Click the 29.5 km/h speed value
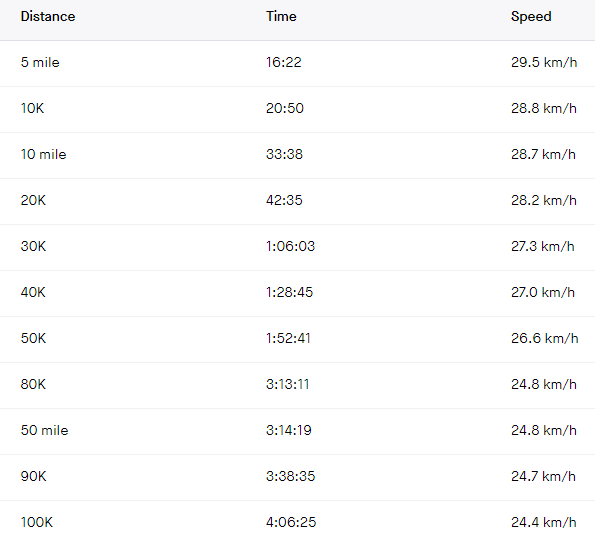This screenshot has height=545, width=595. point(544,62)
